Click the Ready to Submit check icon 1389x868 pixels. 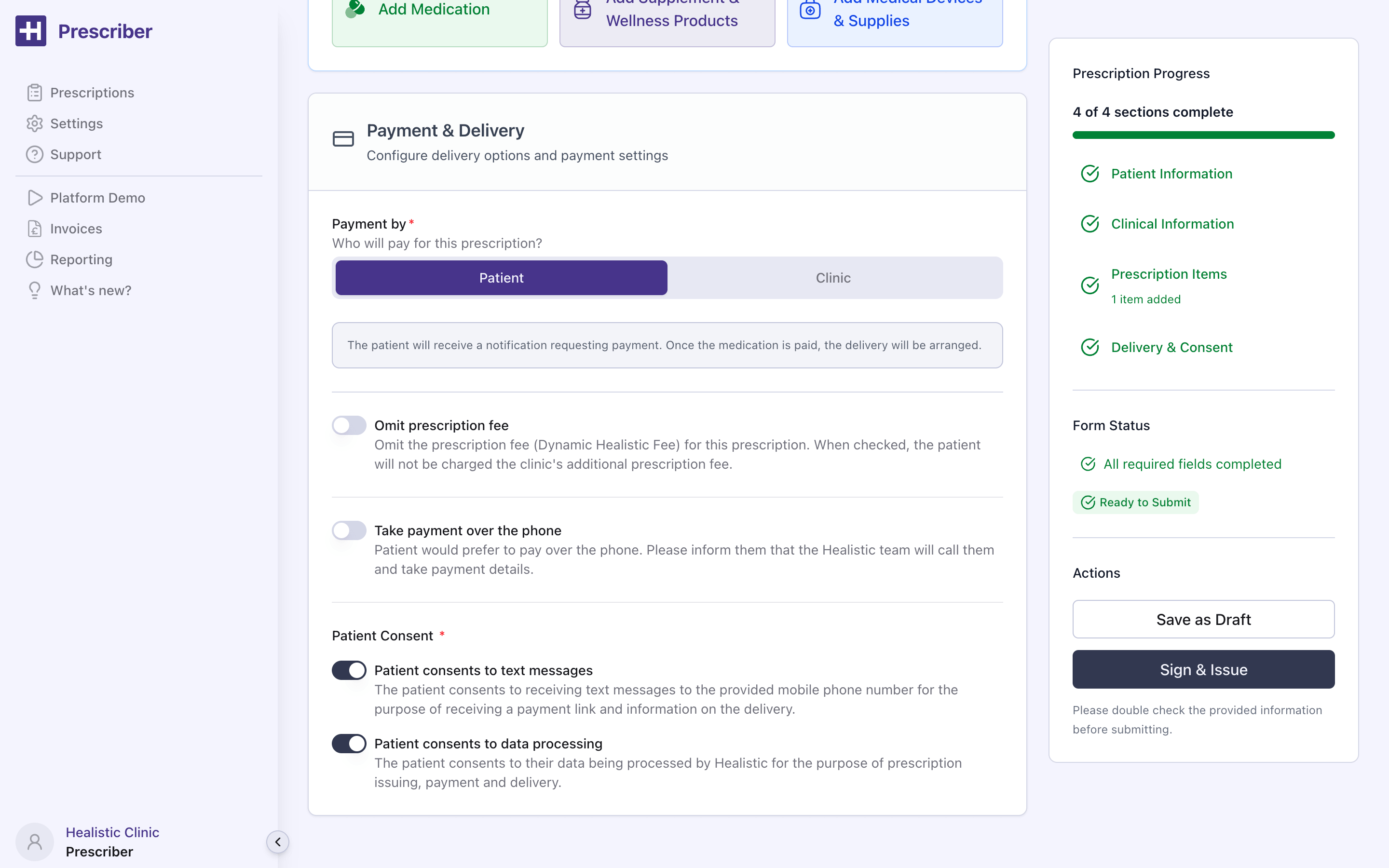click(x=1088, y=502)
